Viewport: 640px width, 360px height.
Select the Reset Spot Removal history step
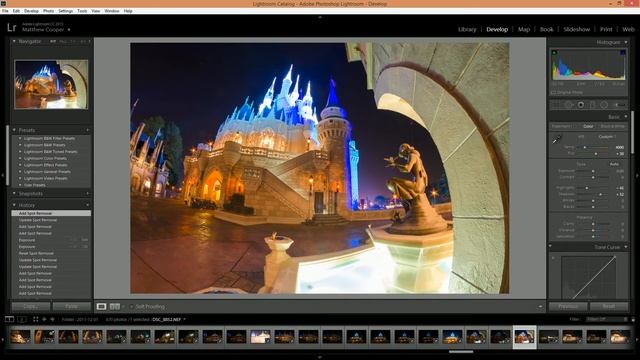(51, 253)
